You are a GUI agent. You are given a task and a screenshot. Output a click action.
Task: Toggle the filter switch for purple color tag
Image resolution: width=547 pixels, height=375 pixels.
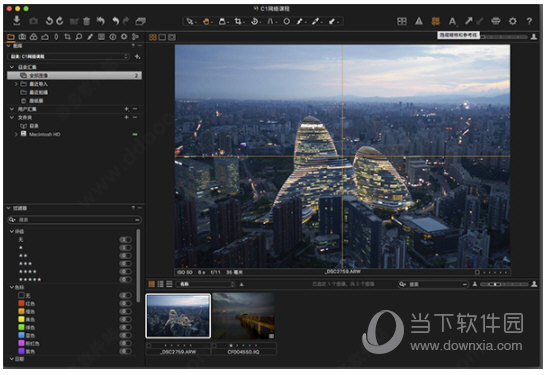pyautogui.click(x=126, y=351)
